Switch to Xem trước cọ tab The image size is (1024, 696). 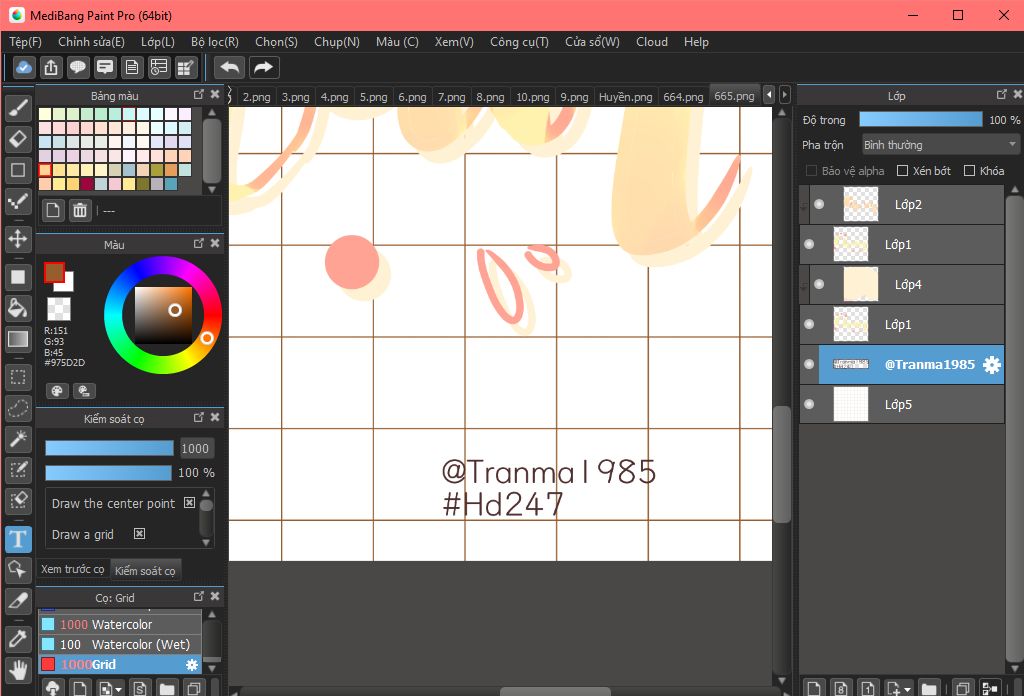click(72, 569)
